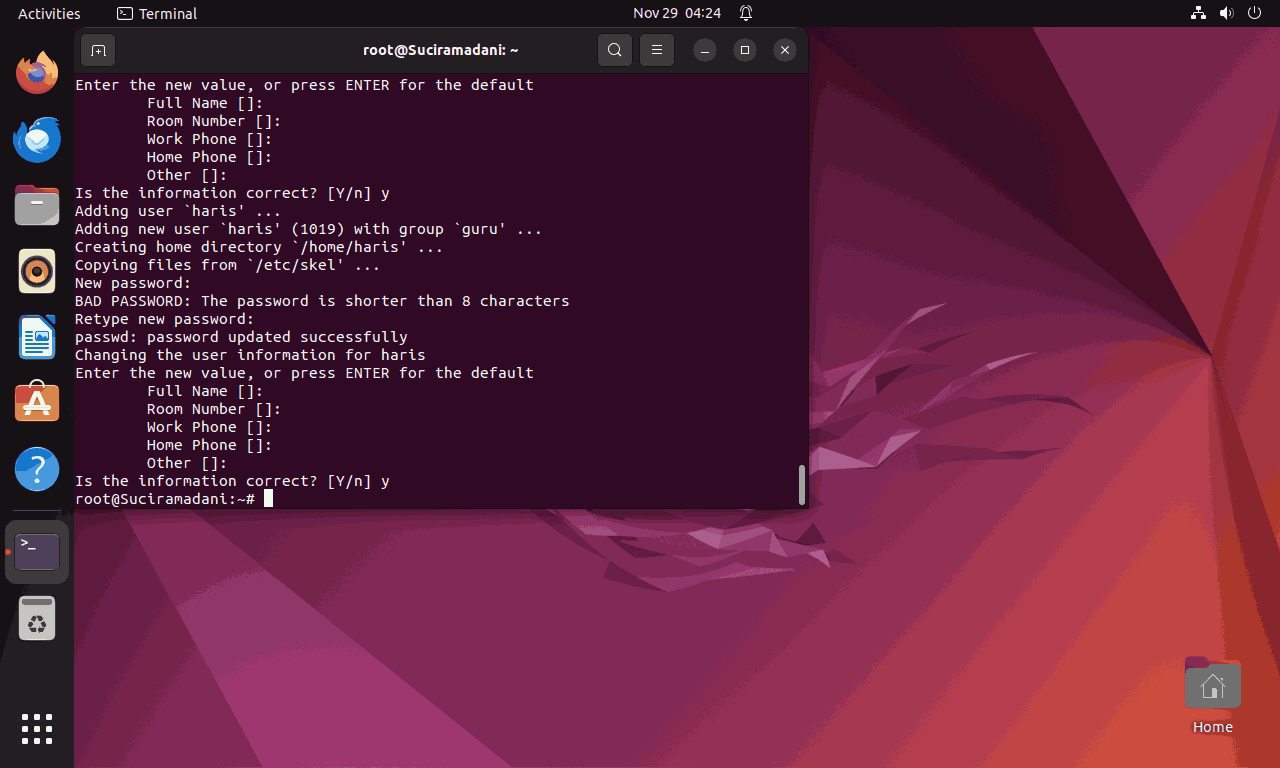Click the 'Retype new password:' line
Image resolution: width=1280 pixels, height=768 pixels.
[165, 319]
